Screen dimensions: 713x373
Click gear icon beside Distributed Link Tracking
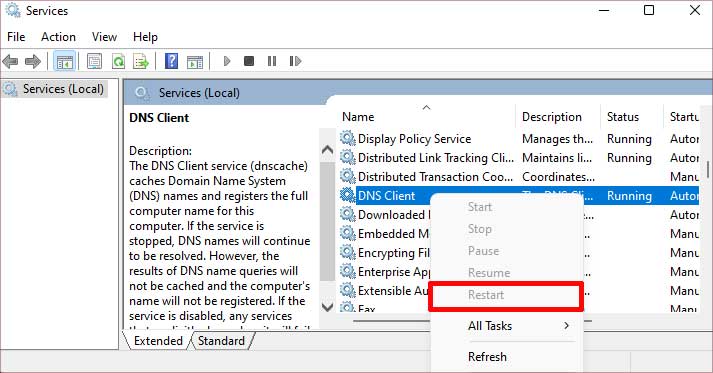tap(347, 157)
